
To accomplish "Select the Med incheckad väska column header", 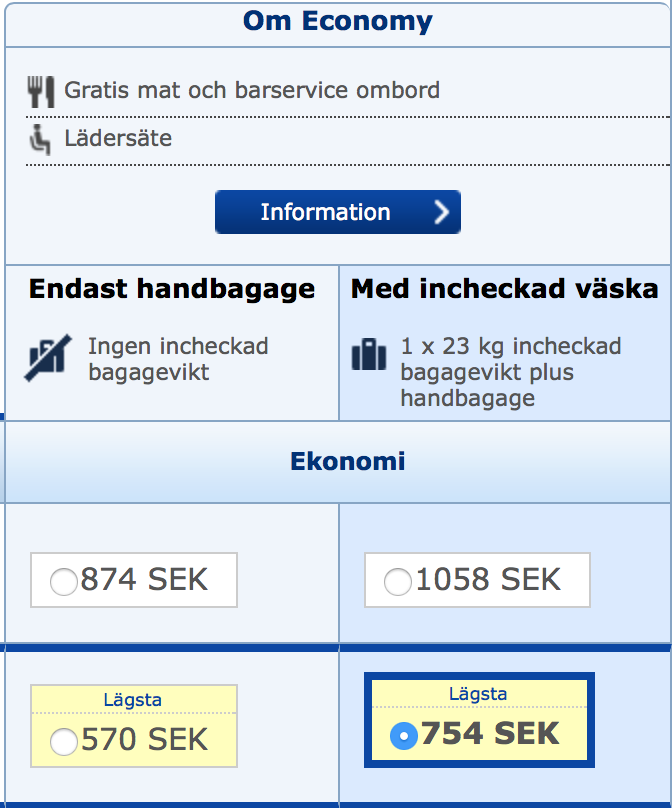I will pos(504,290).
